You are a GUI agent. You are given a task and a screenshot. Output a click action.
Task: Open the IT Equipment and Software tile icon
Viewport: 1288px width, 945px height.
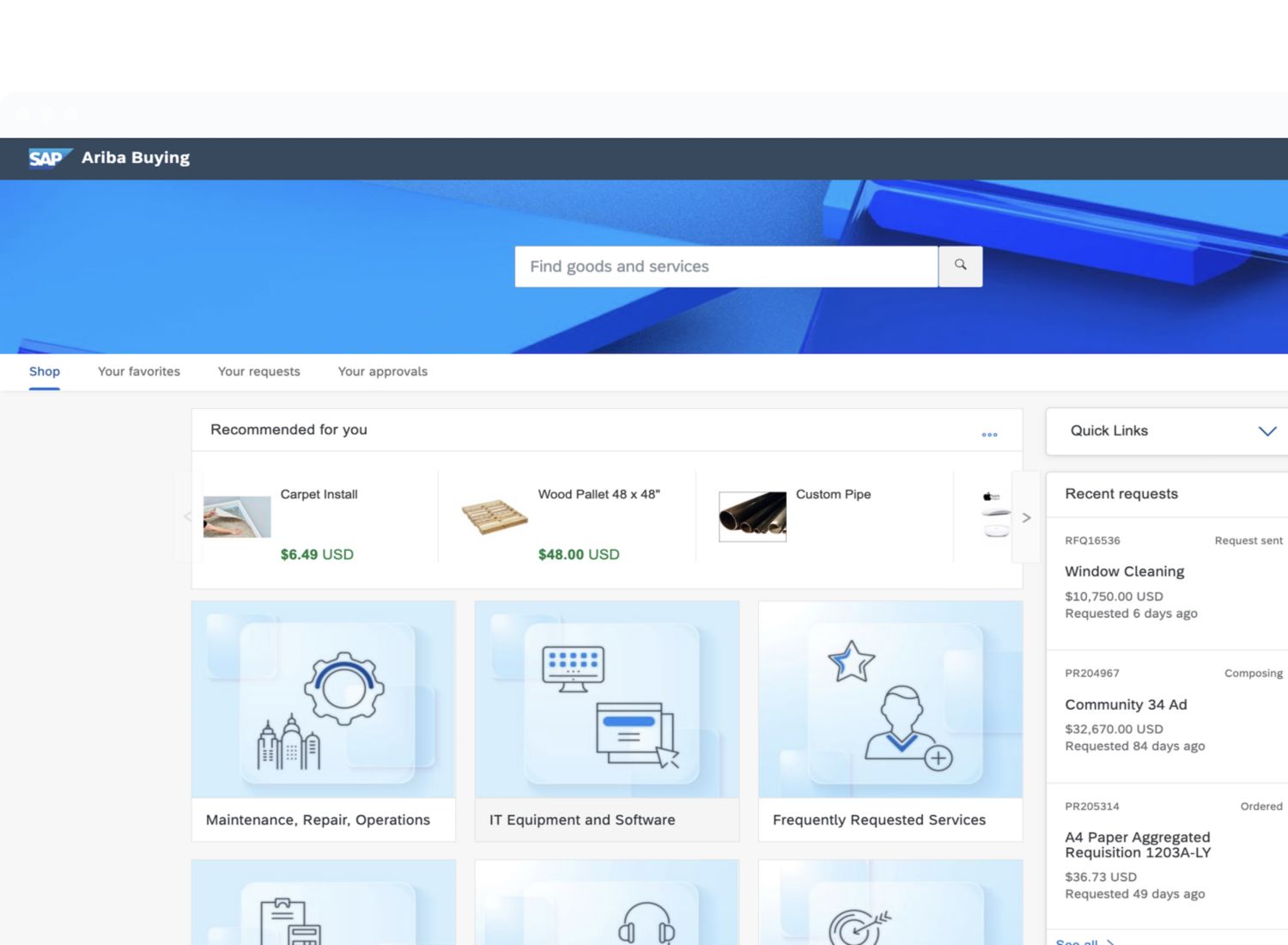coord(606,700)
